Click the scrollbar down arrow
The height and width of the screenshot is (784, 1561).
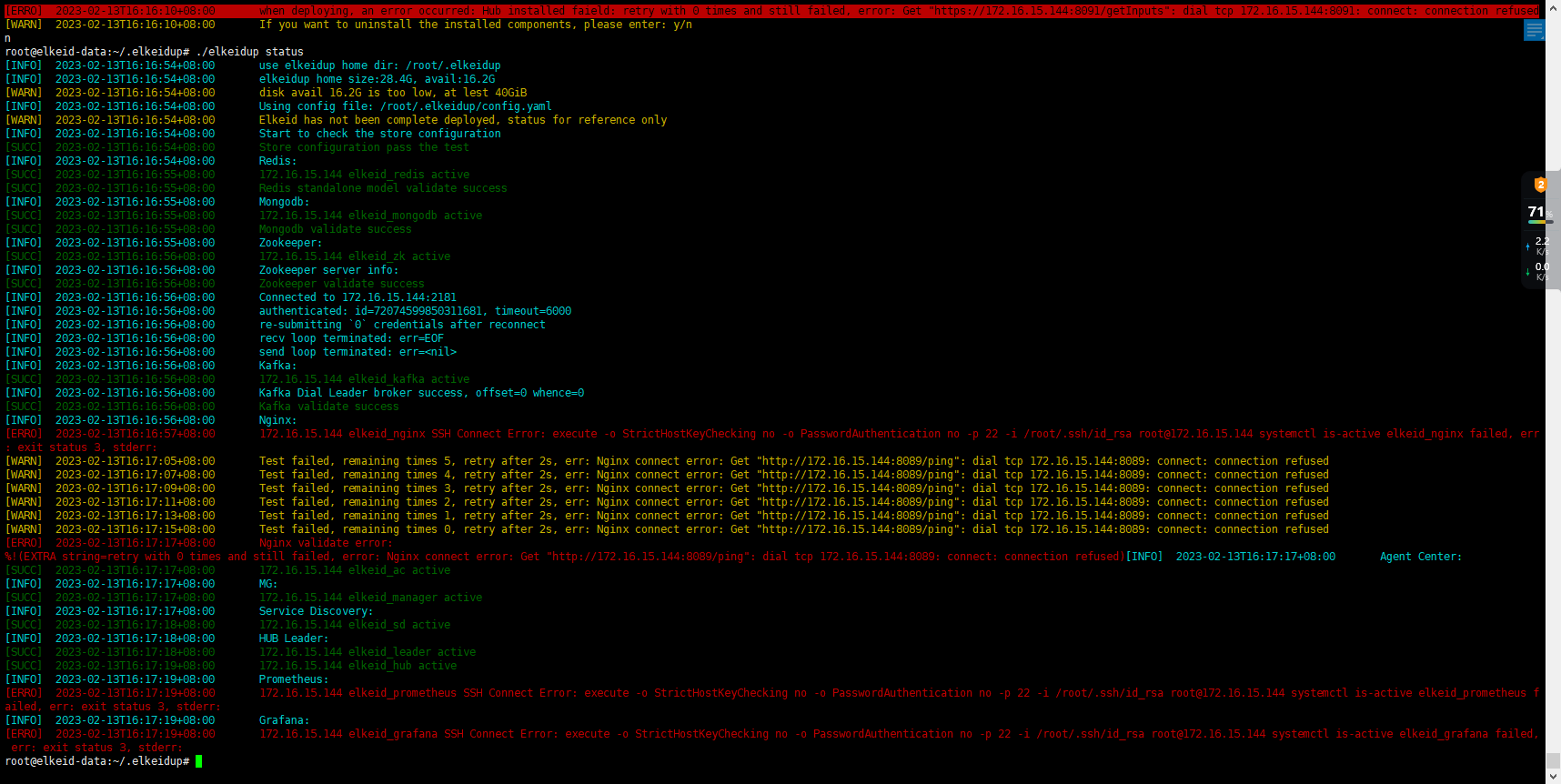(1553, 777)
